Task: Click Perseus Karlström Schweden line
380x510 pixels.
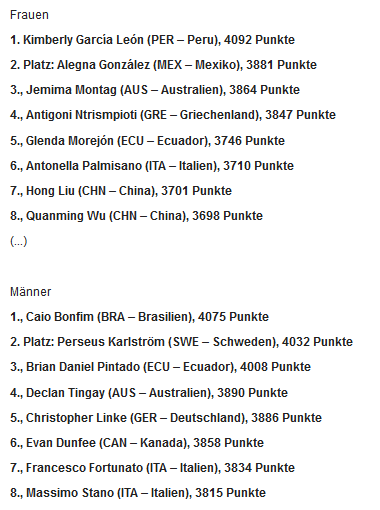Action: pyautogui.click(x=181, y=342)
